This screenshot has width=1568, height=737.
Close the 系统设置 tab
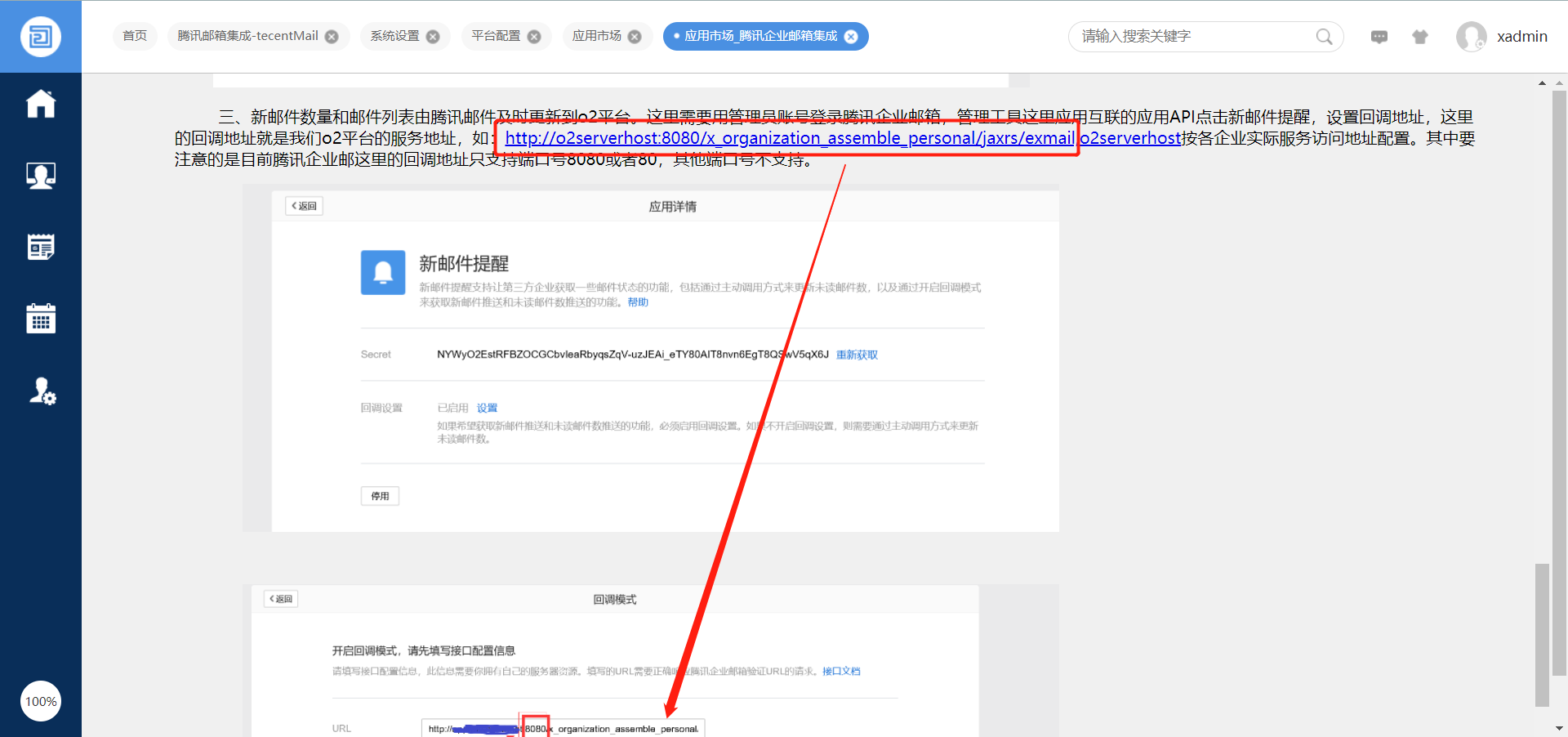coord(433,37)
